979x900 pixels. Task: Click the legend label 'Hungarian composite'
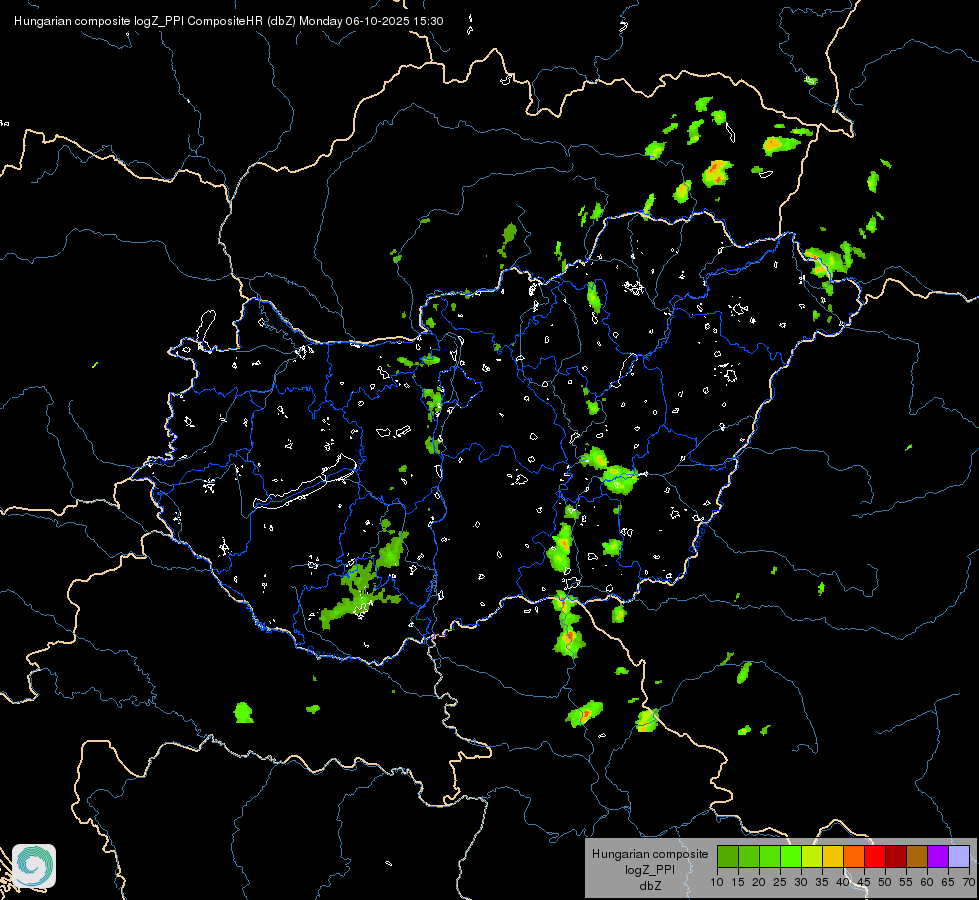tap(650, 854)
